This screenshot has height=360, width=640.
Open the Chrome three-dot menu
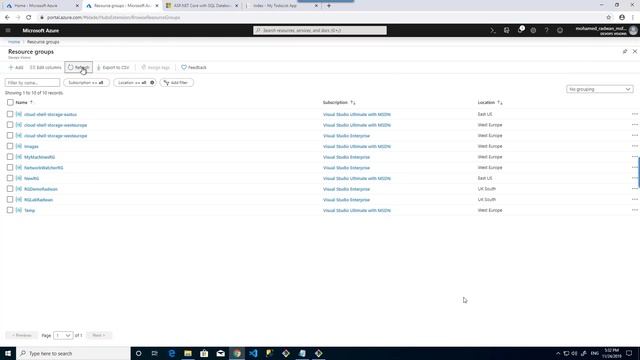pos(633,18)
